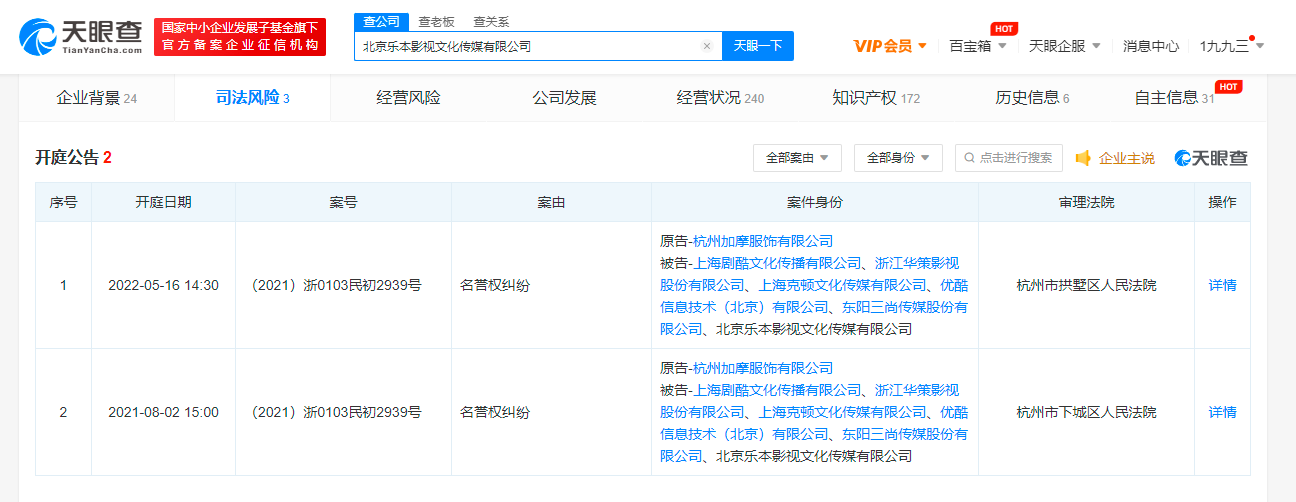Open 上海克顿文化传媒有限公司 link in row 1

coord(843,285)
